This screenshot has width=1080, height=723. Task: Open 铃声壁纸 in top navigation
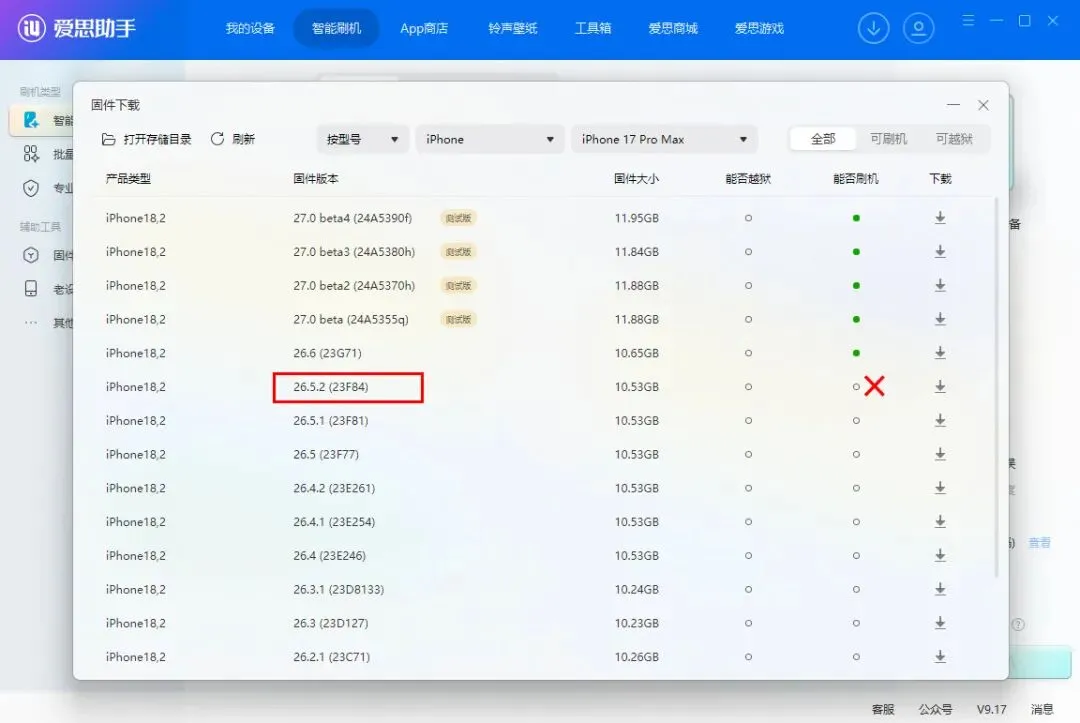[x=512, y=28]
